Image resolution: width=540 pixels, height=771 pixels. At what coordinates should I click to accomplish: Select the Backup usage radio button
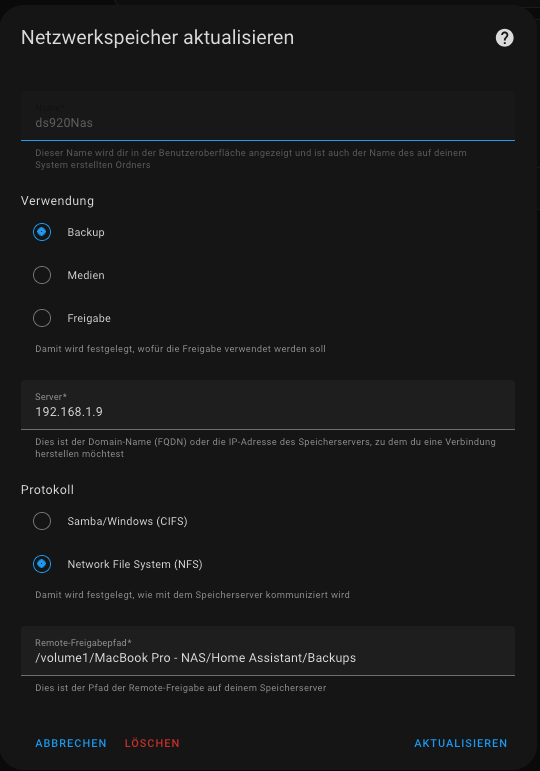point(42,232)
